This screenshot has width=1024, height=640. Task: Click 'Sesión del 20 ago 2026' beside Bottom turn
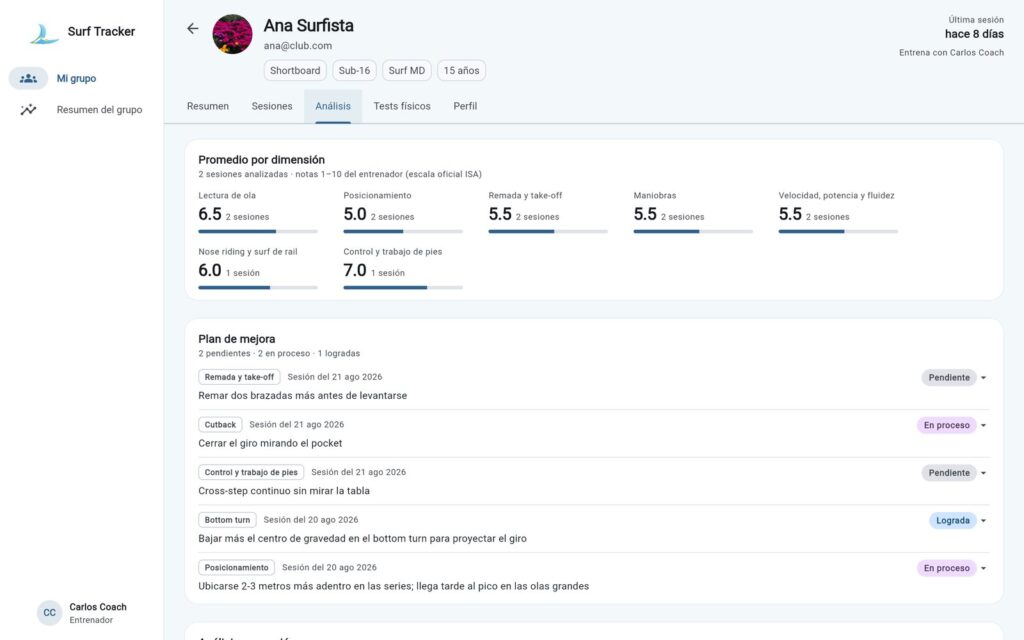pyautogui.click(x=311, y=520)
